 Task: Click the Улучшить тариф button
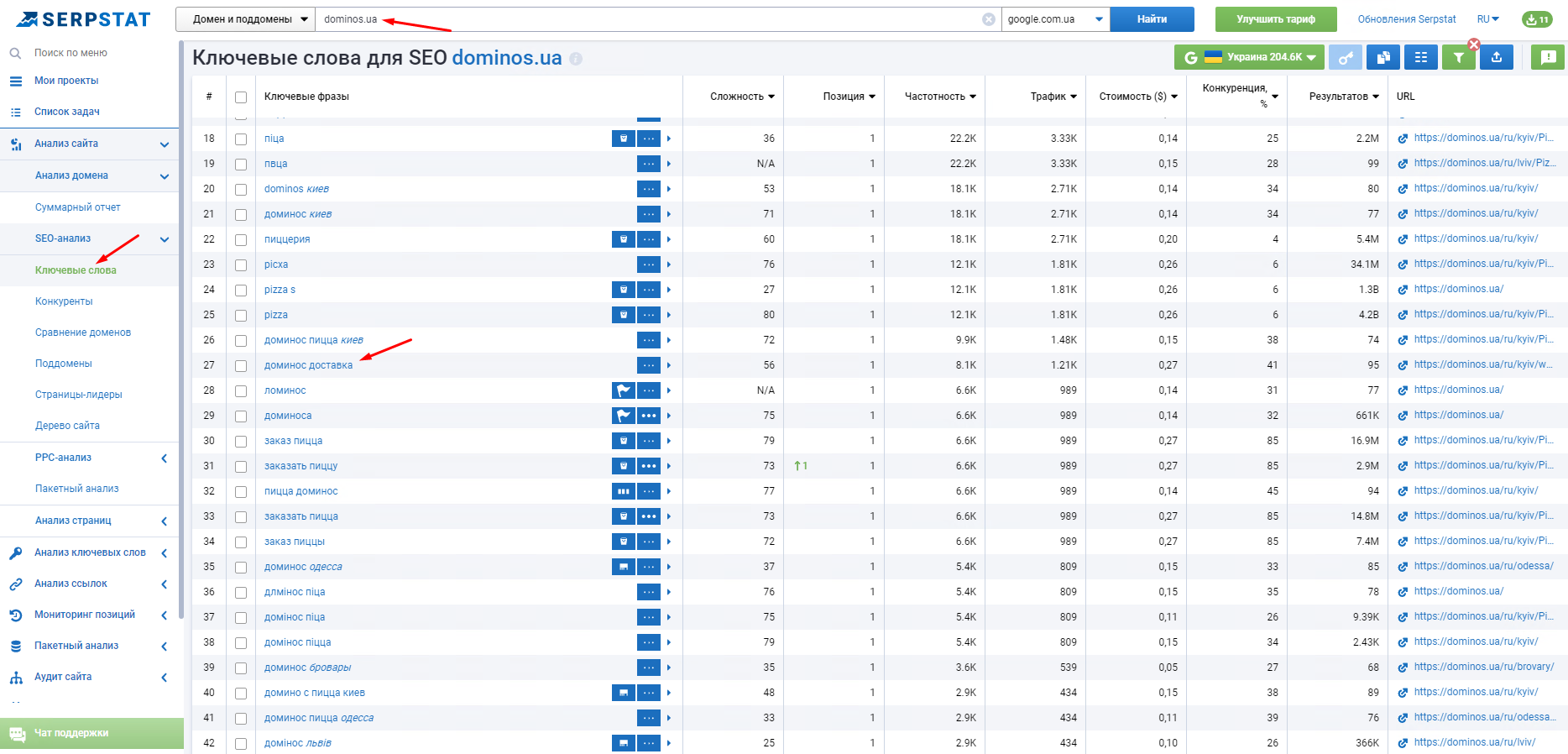1275,19
